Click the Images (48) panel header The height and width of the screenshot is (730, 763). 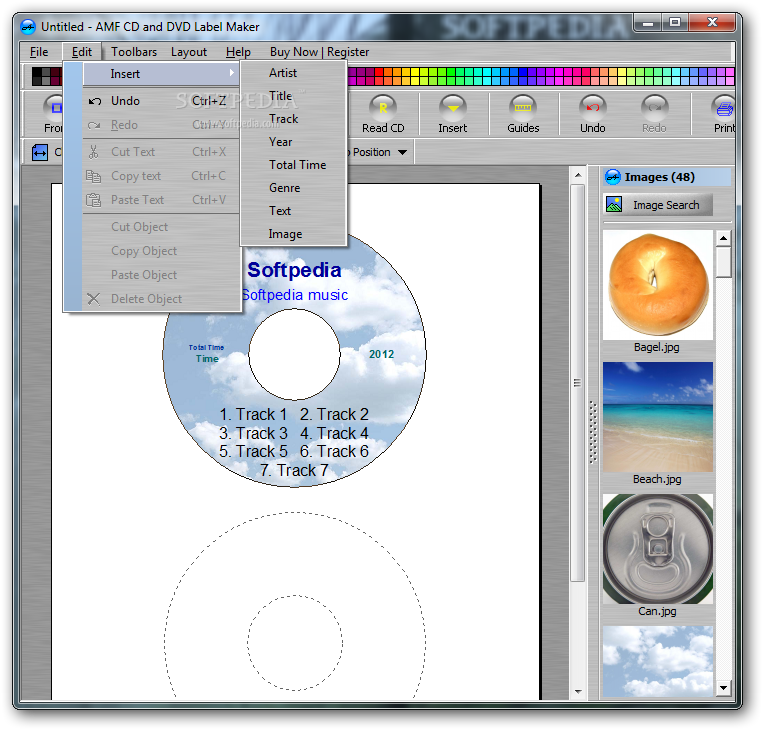667,177
